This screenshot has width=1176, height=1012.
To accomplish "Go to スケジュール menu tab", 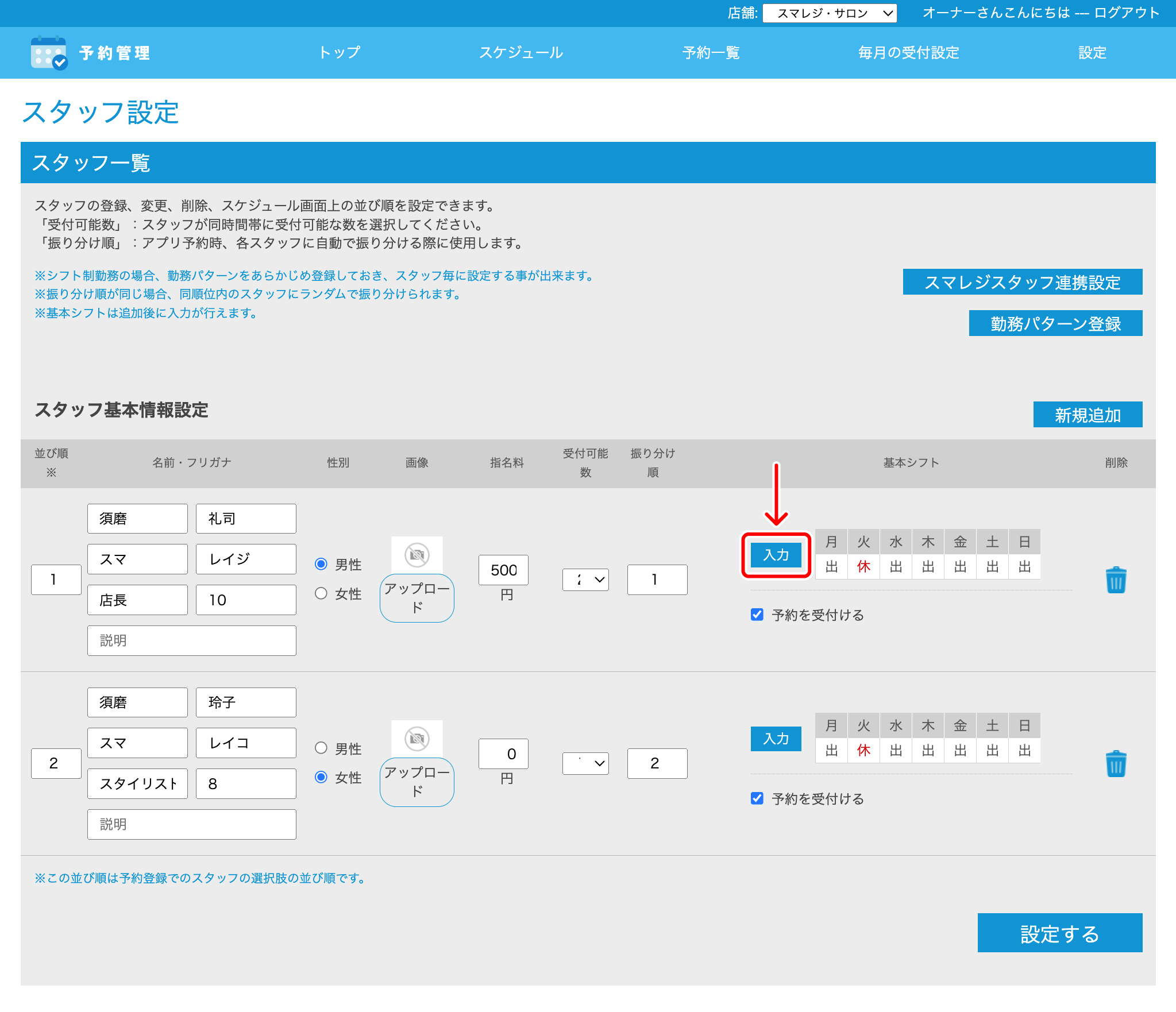I will pos(520,53).
